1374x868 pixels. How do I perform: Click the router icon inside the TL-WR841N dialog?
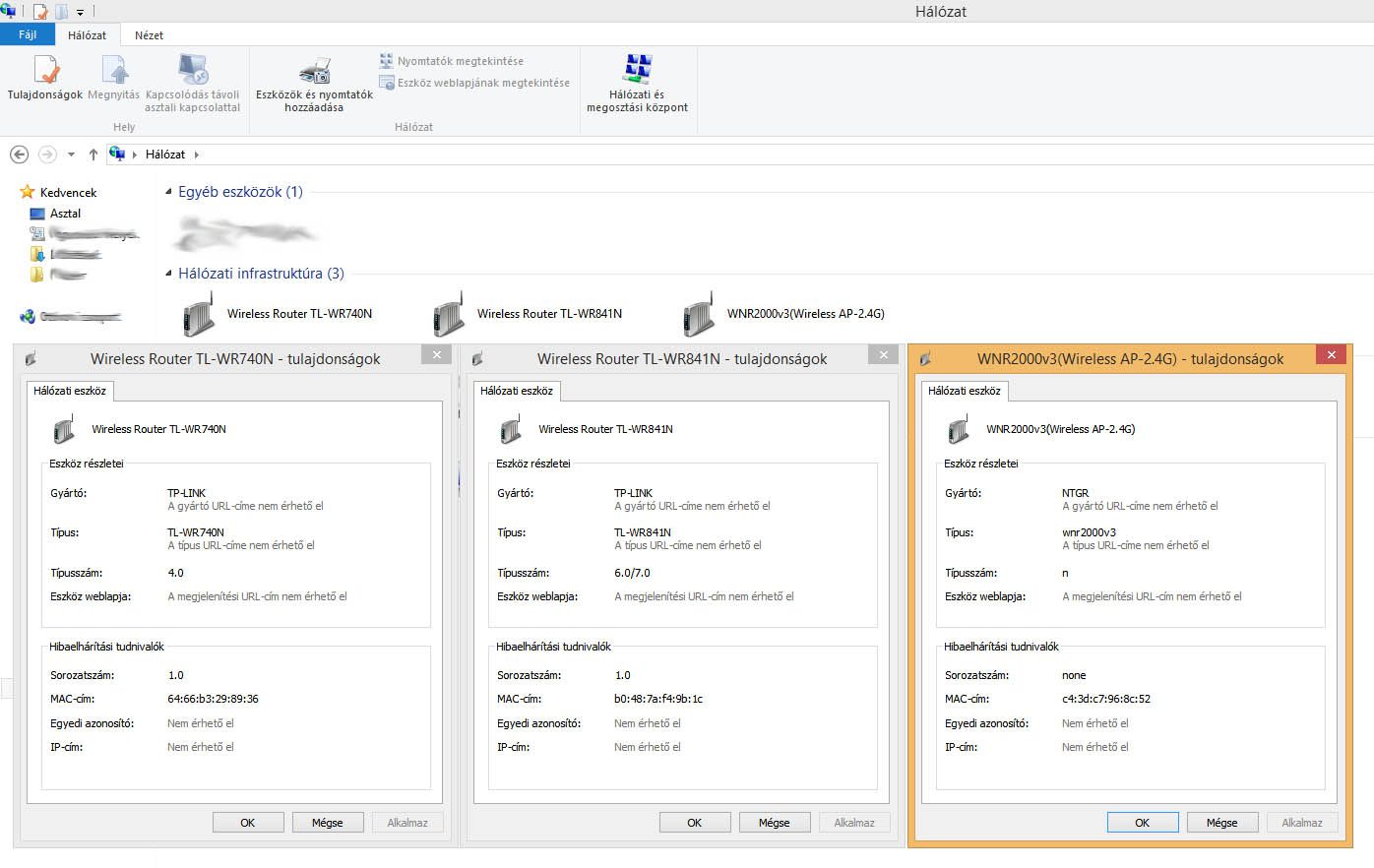pyautogui.click(x=511, y=430)
